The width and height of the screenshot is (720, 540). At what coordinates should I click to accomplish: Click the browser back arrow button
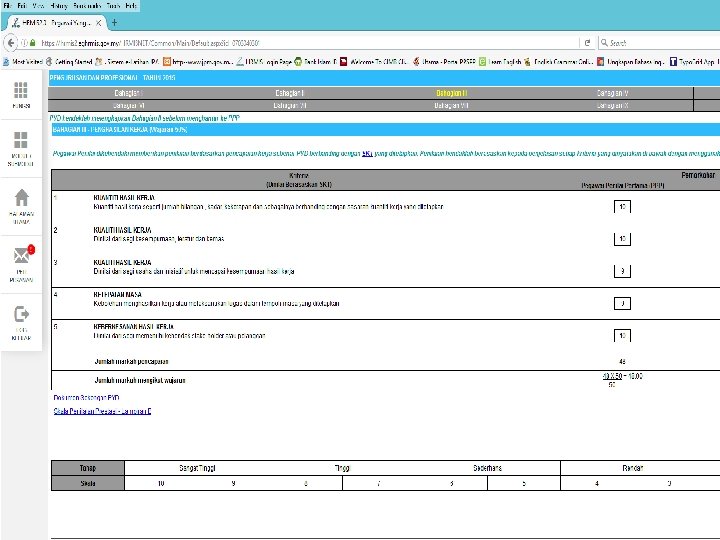click(x=11, y=43)
